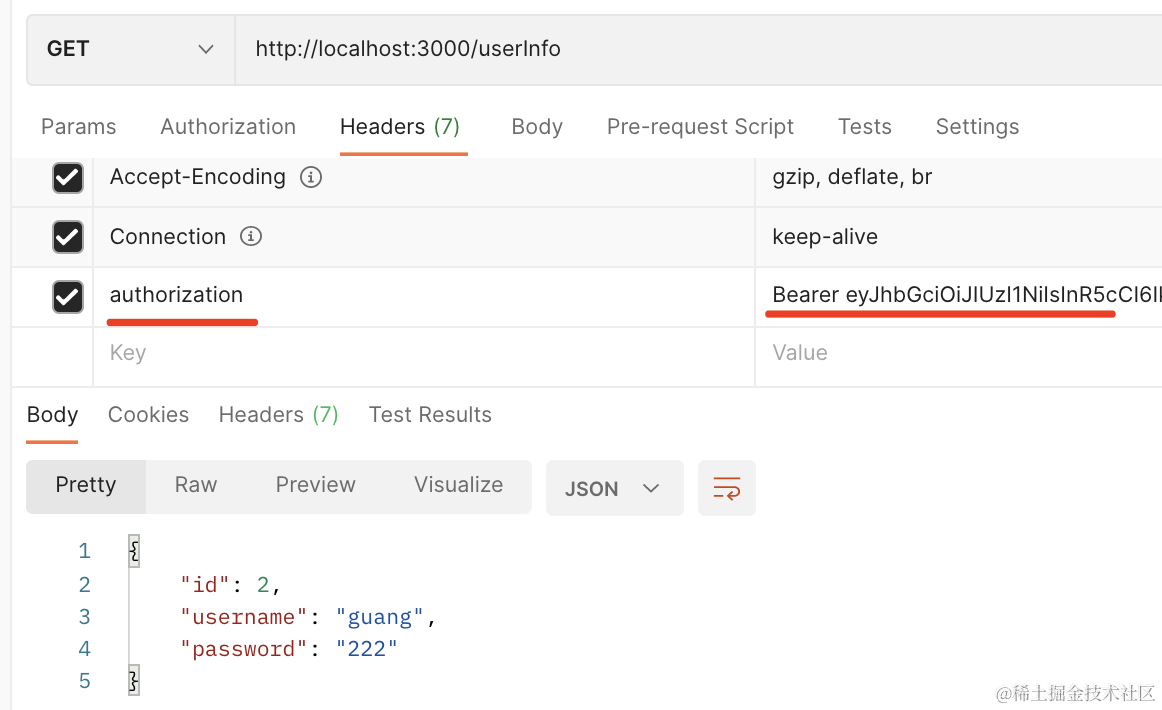Disable the Connection header checkbox
Image resolution: width=1162 pixels, height=710 pixels.
(x=67, y=237)
